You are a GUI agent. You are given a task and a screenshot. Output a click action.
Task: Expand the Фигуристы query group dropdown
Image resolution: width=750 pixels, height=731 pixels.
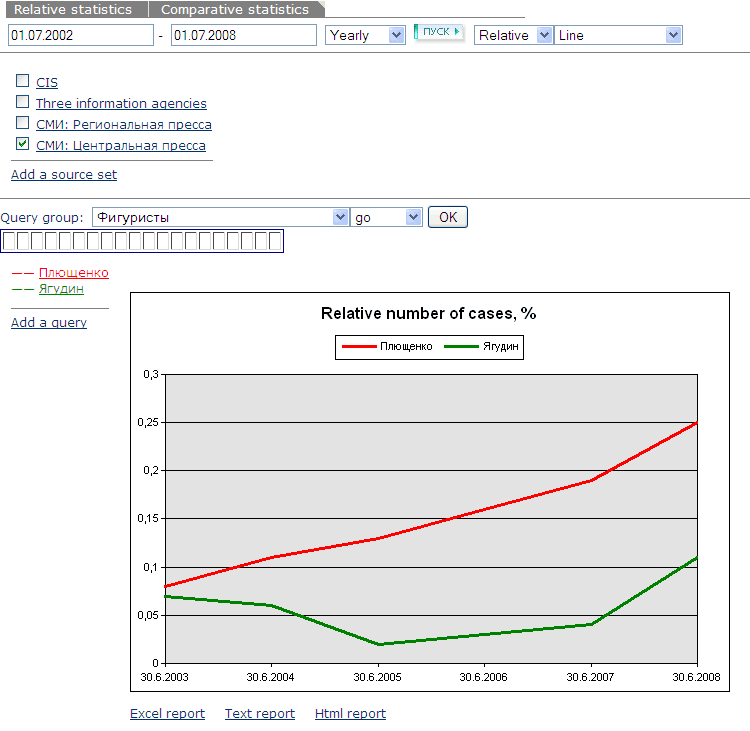[219, 217]
